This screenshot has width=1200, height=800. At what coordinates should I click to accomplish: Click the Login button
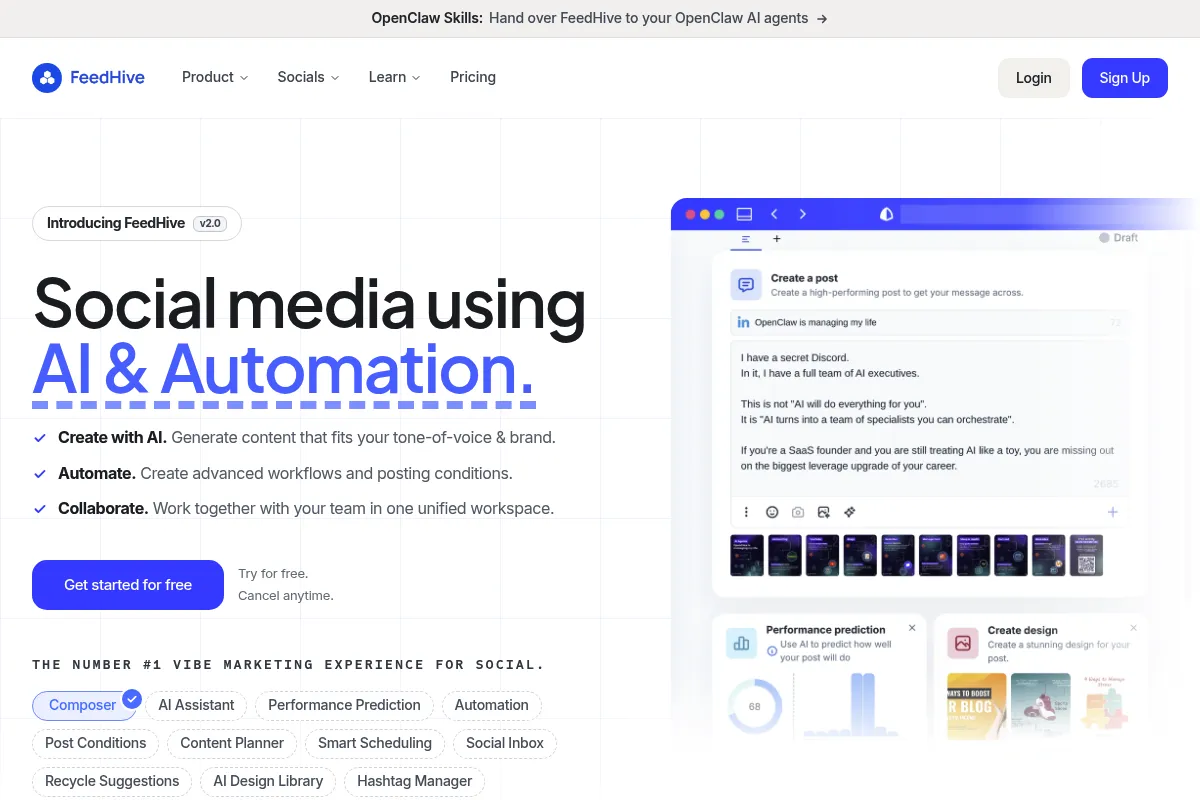(x=1034, y=78)
